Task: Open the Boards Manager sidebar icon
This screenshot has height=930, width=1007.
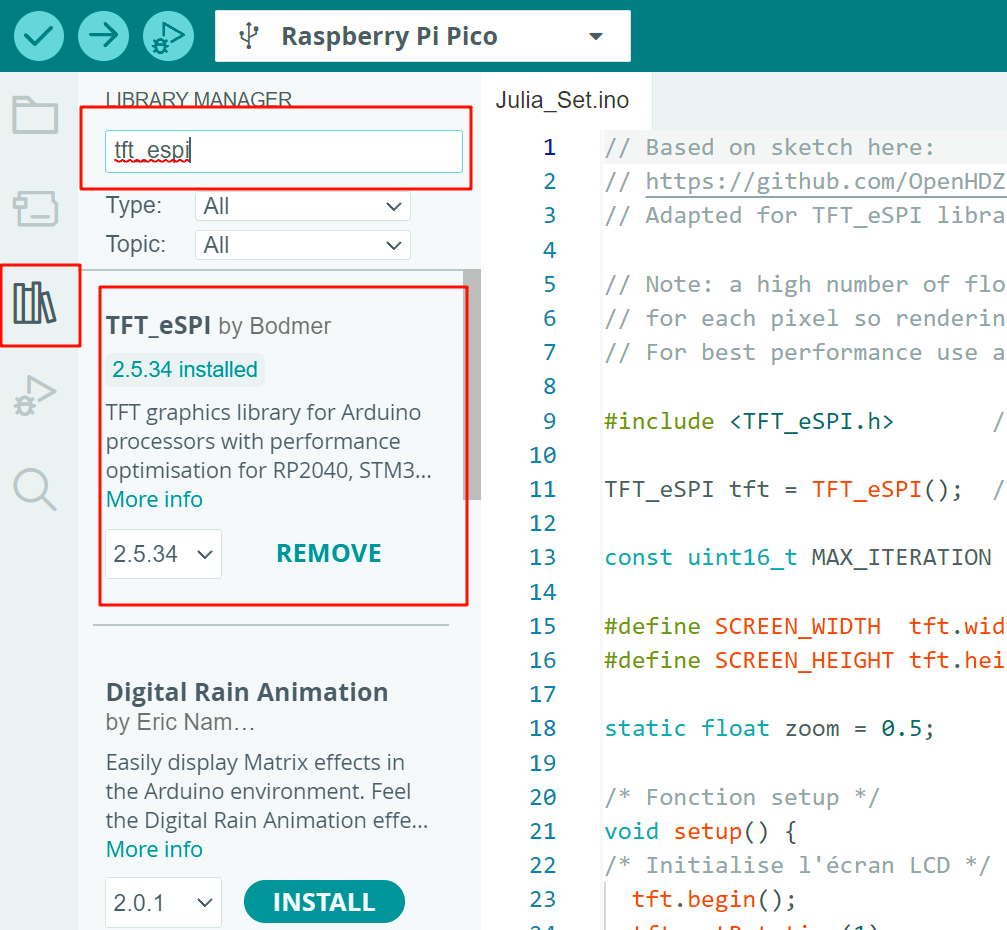Action: click(x=35, y=208)
